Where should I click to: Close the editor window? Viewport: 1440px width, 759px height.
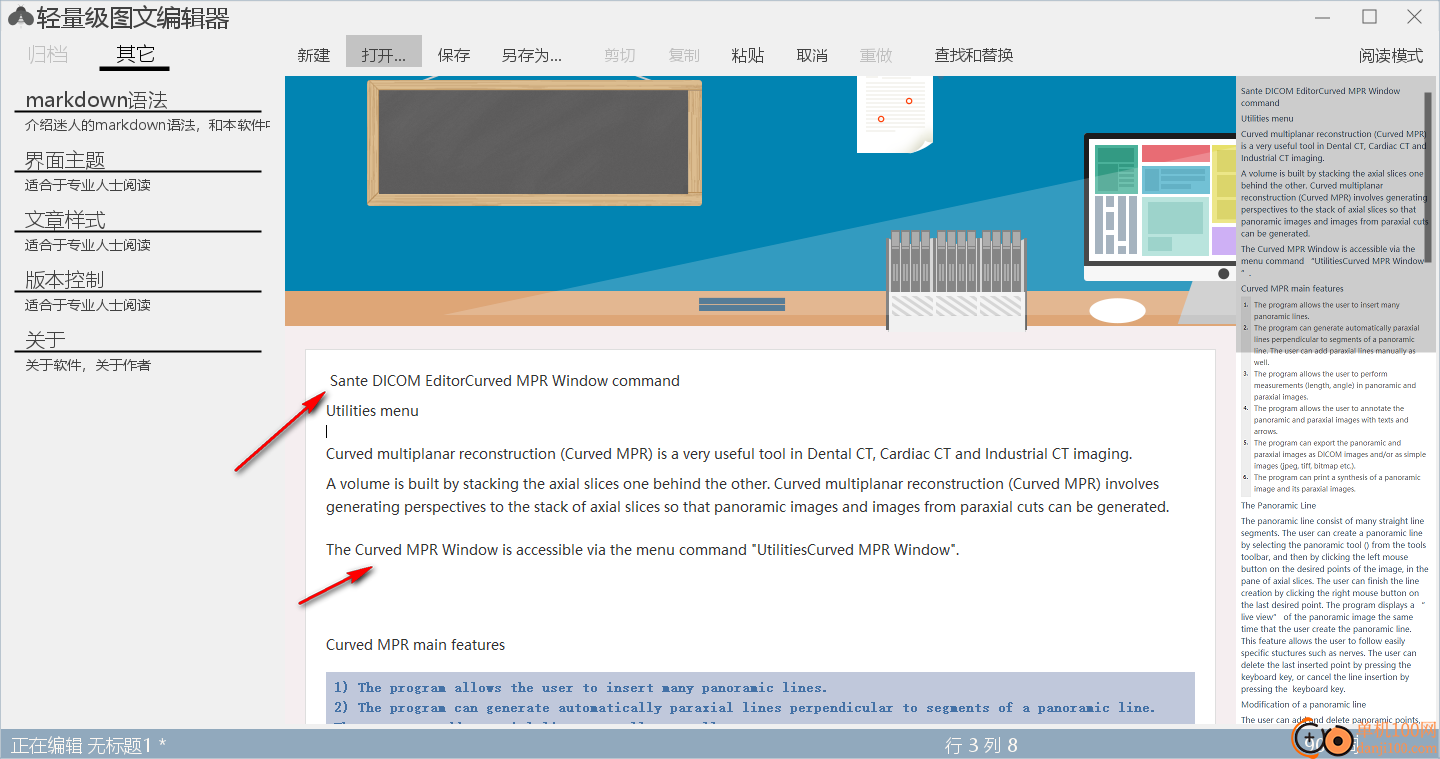1415,17
